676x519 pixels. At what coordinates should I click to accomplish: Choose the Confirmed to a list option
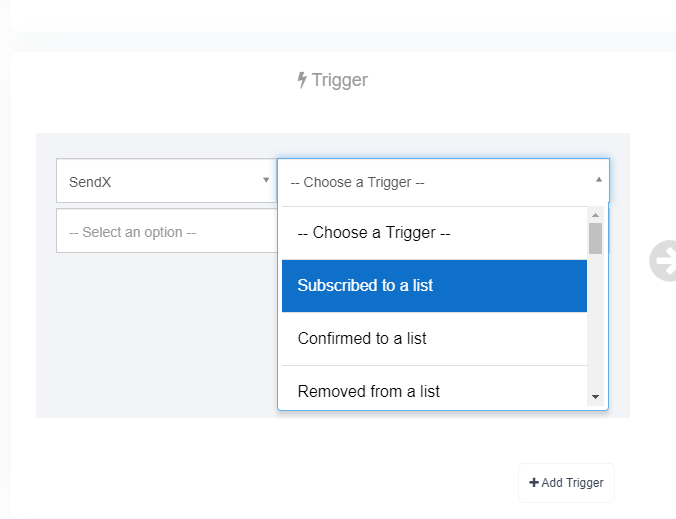click(x=434, y=338)
